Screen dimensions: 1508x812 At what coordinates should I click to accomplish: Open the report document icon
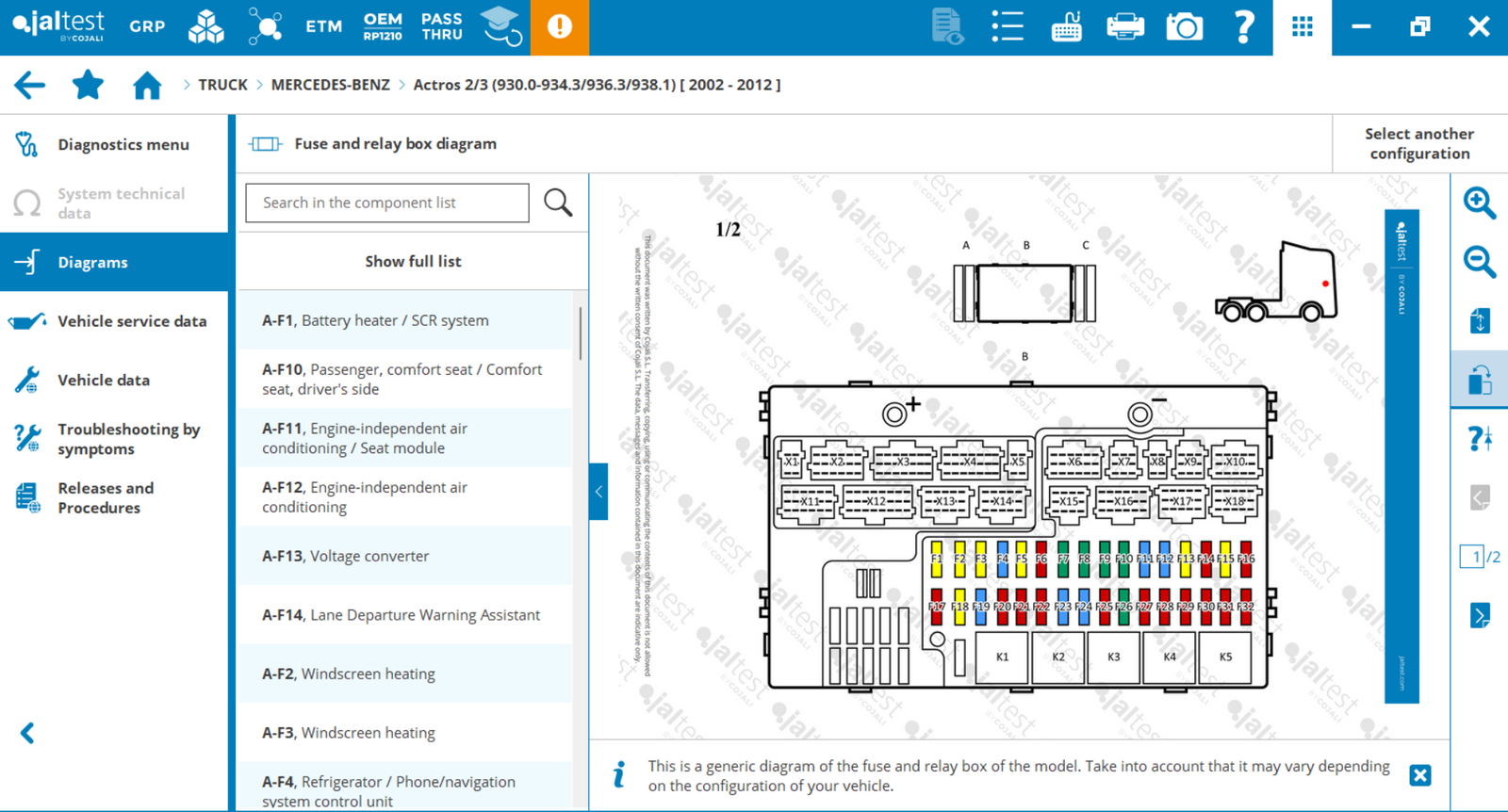947,26
